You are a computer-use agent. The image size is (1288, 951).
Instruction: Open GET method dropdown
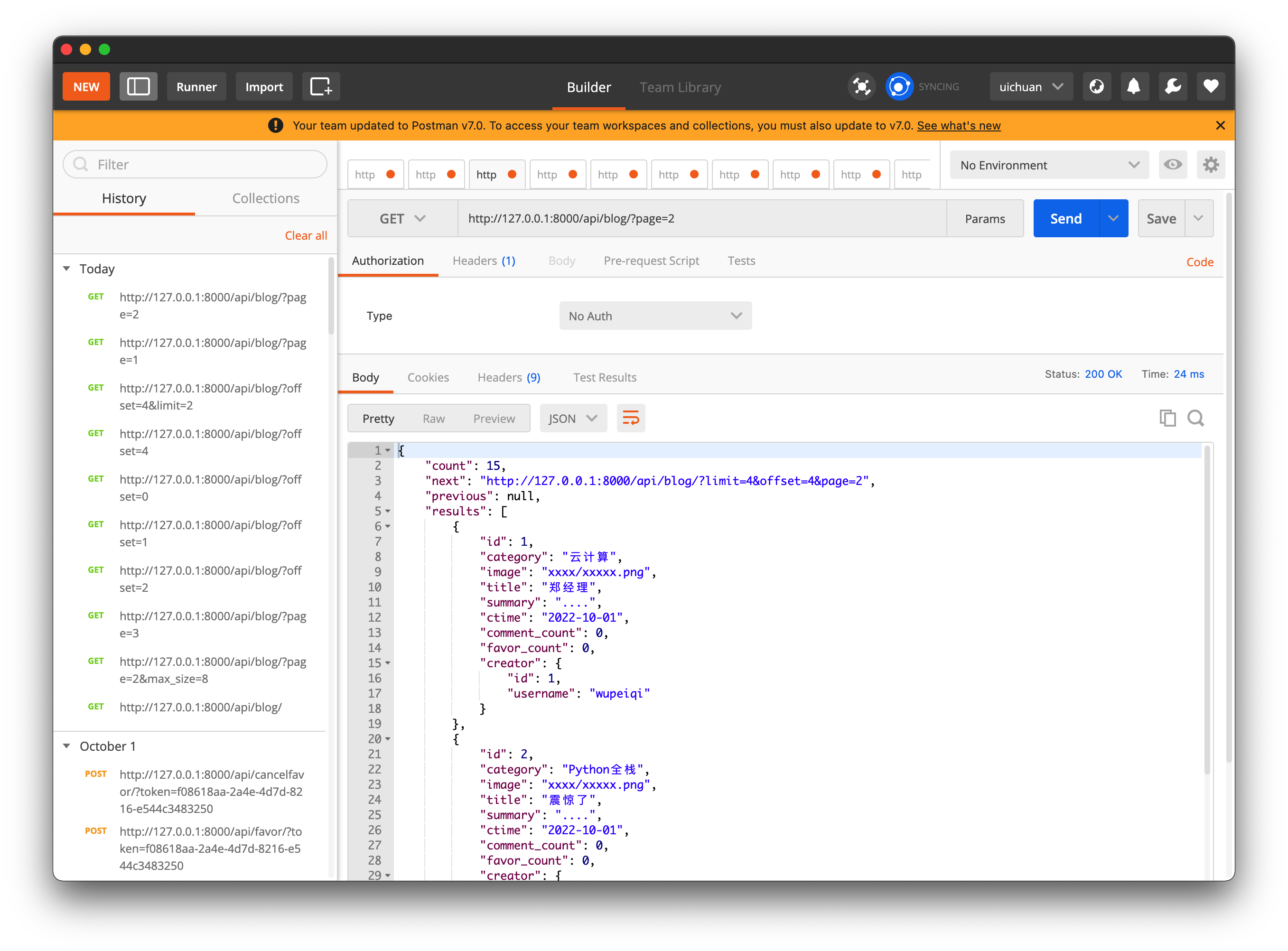pyautogui.click(x=402, y=219)
